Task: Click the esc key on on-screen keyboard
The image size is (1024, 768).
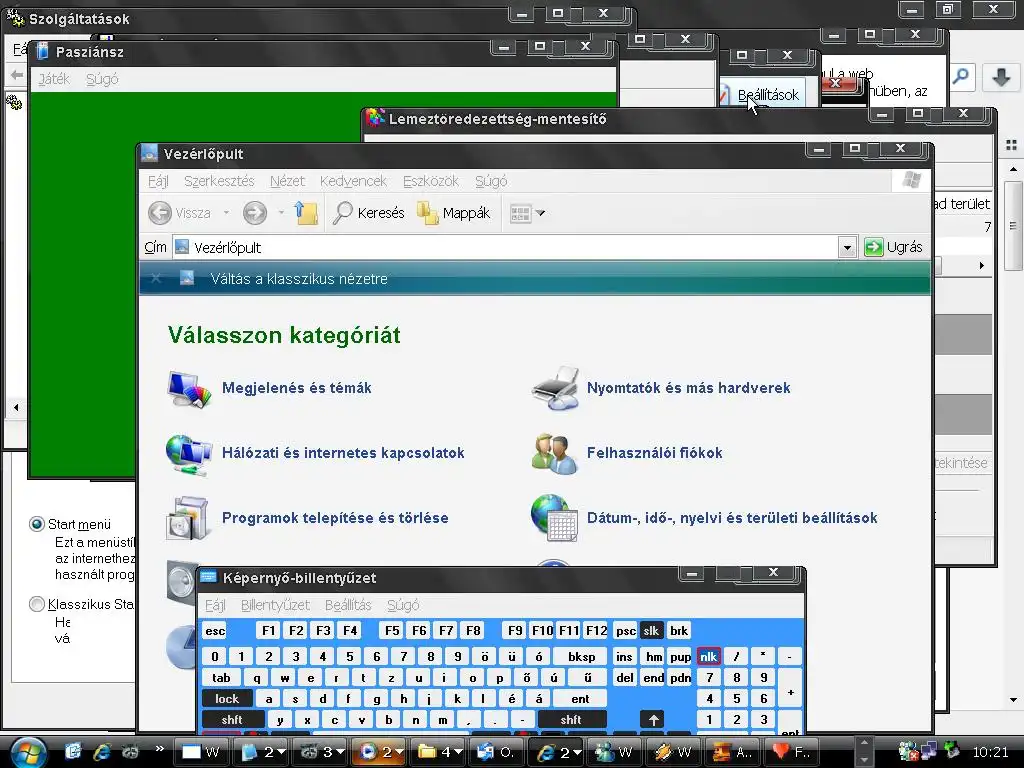Action: (215, 631)
